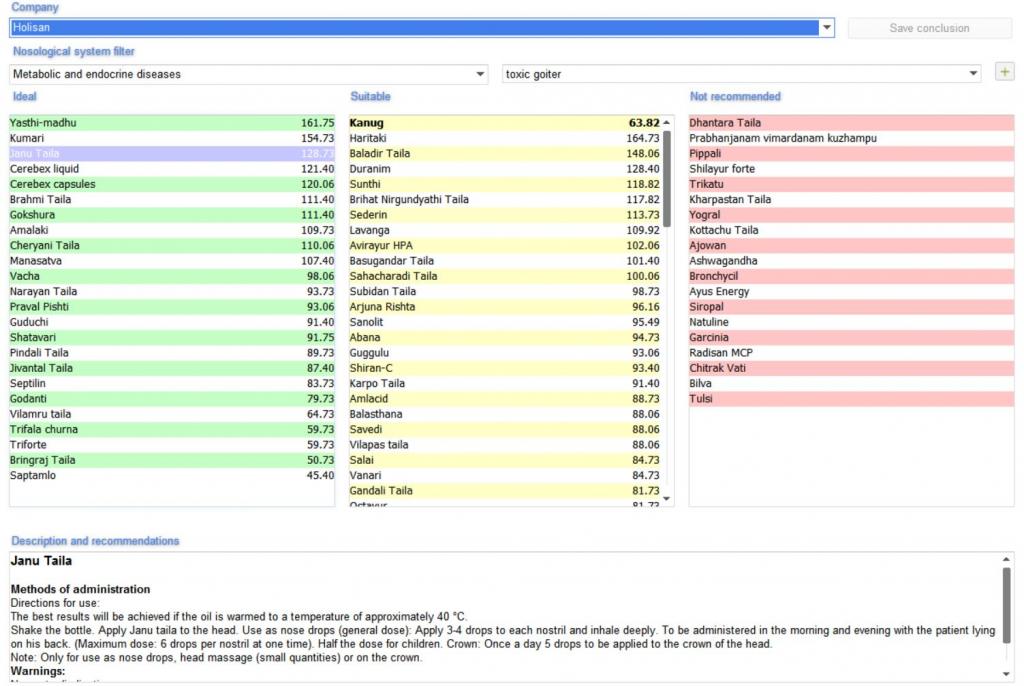Choose Shilayur forte
The height and width of the screenshot is (686, 1024).
[852, 169]
